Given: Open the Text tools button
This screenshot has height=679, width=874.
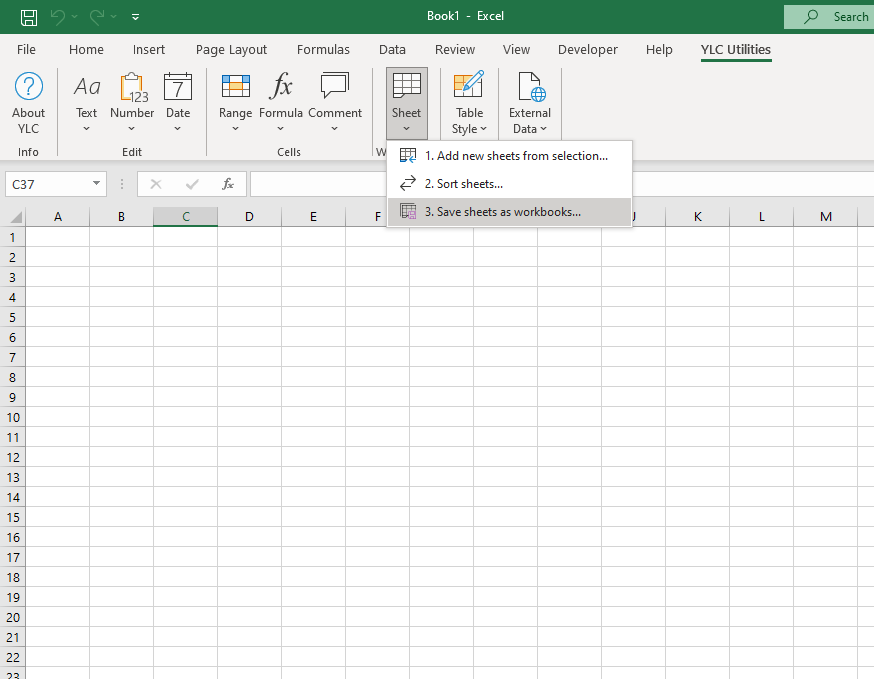Looking at the screenshot, I should 87,102.
